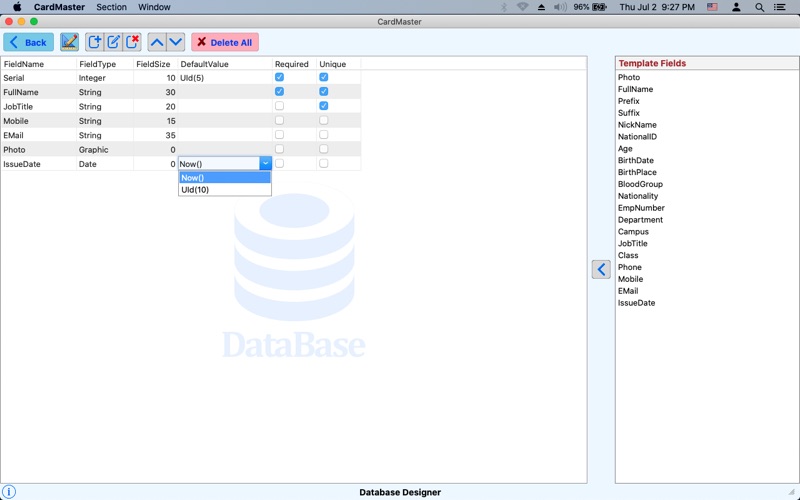Select Suffix in the Template Fields list
The height and width of the screenshot is (500, 800).
[x=629, y=113]
